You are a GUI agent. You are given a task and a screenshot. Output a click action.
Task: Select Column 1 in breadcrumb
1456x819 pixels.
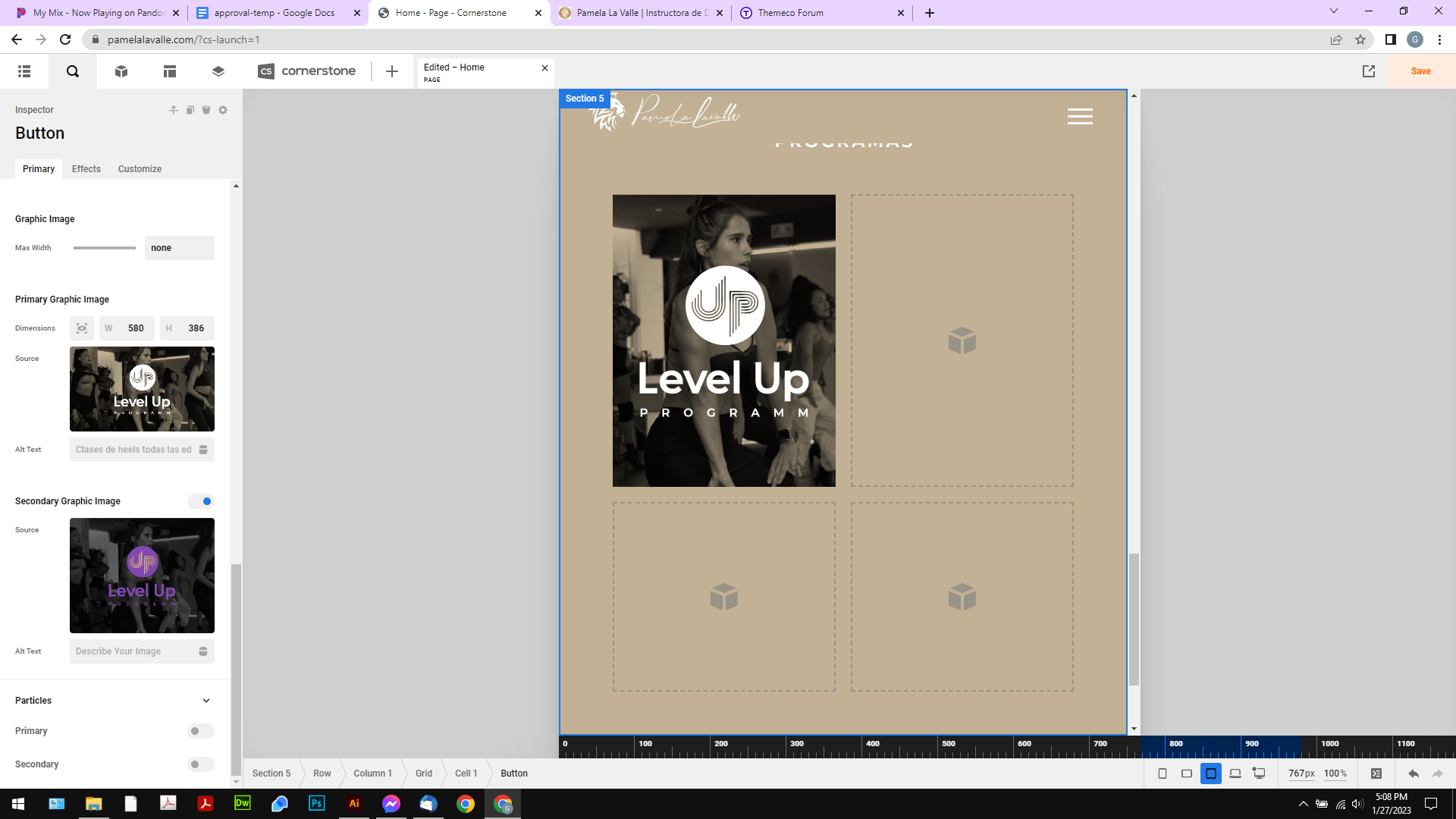(x=372, y=773)
